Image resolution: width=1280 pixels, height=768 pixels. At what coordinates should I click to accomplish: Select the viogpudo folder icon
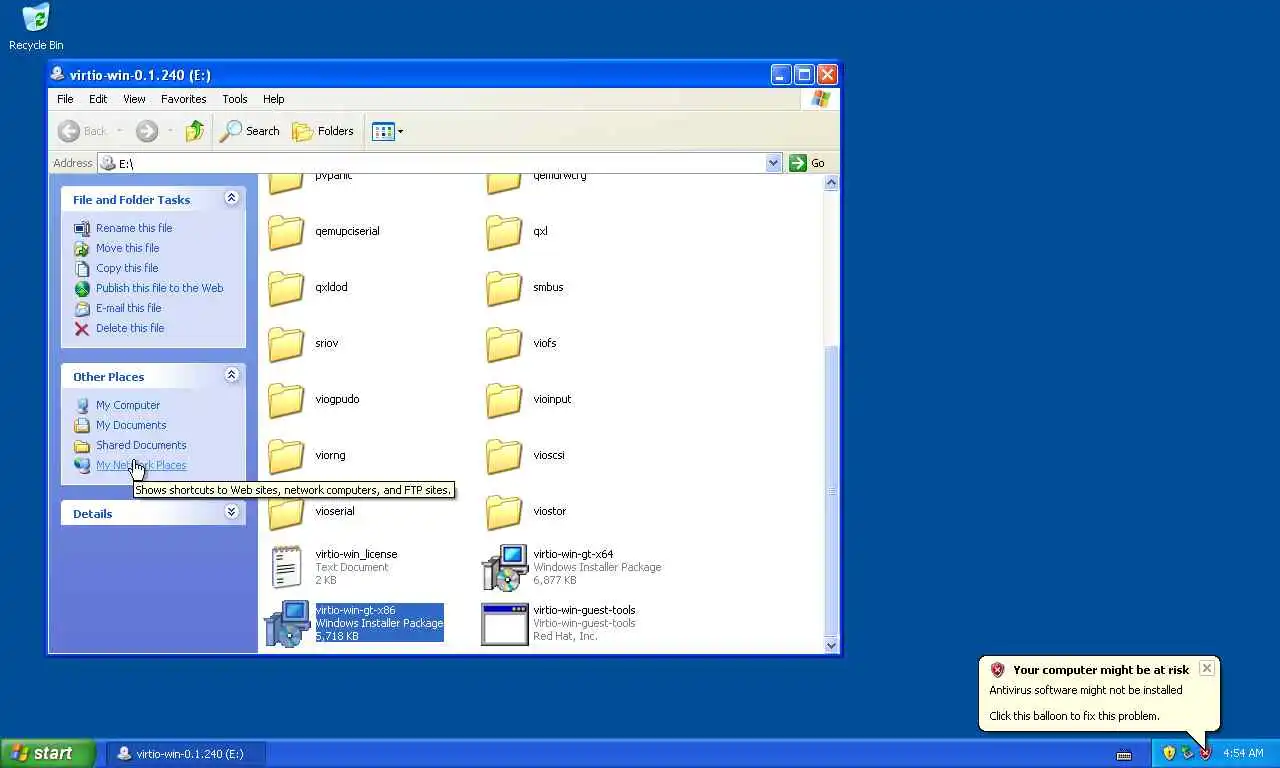[286, 399]
